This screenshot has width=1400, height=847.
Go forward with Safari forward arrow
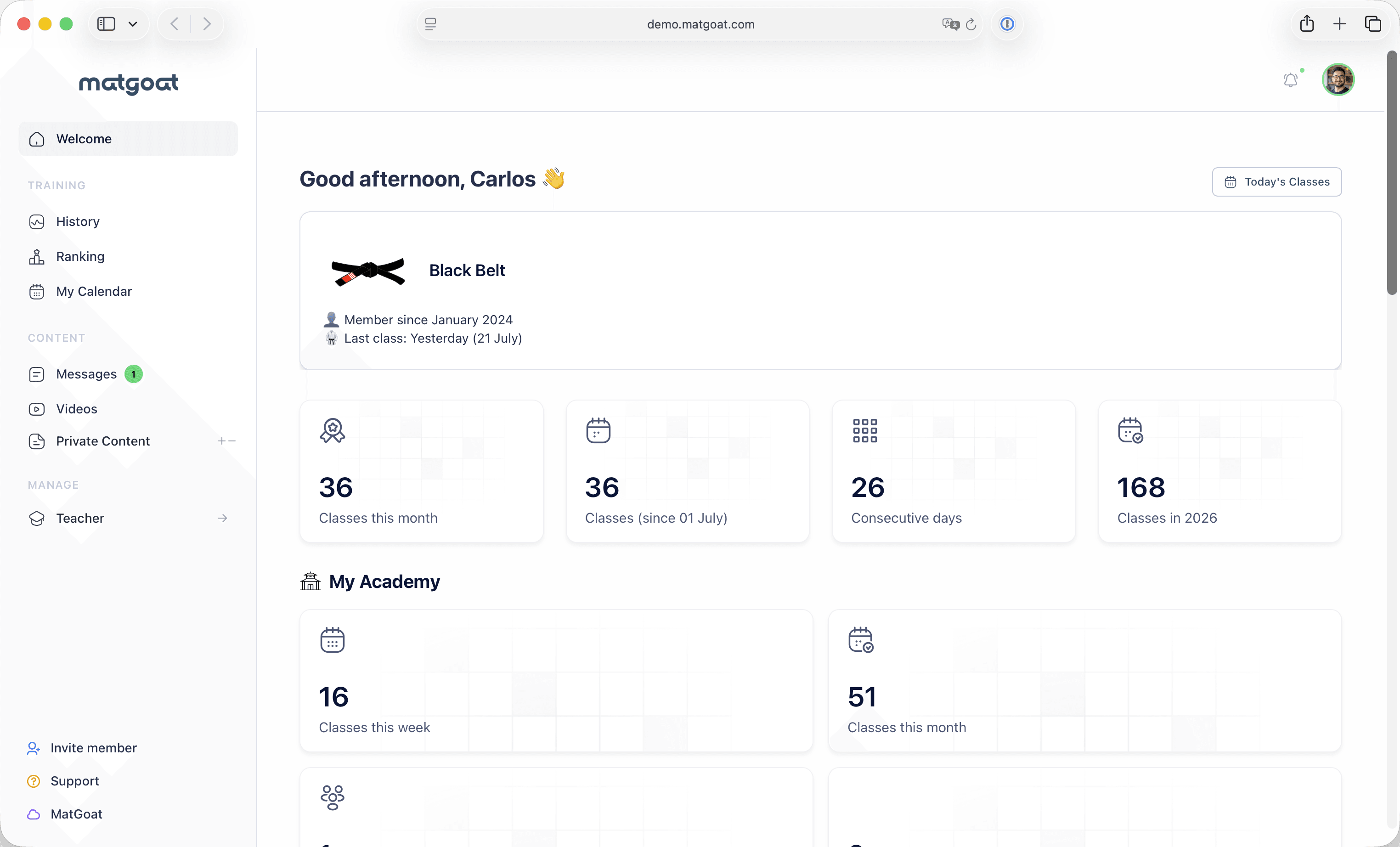coord(207,24)
